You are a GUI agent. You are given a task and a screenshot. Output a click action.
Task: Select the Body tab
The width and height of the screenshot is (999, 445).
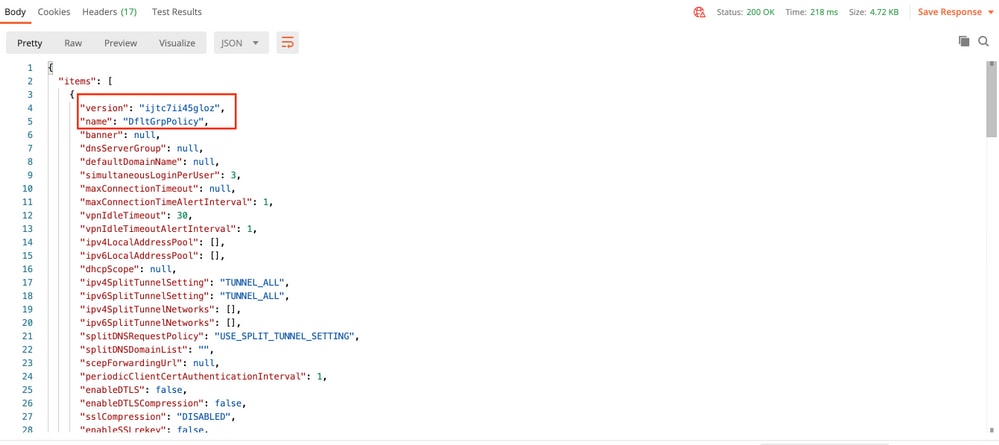pyautogui.click(x=15, y=12)
